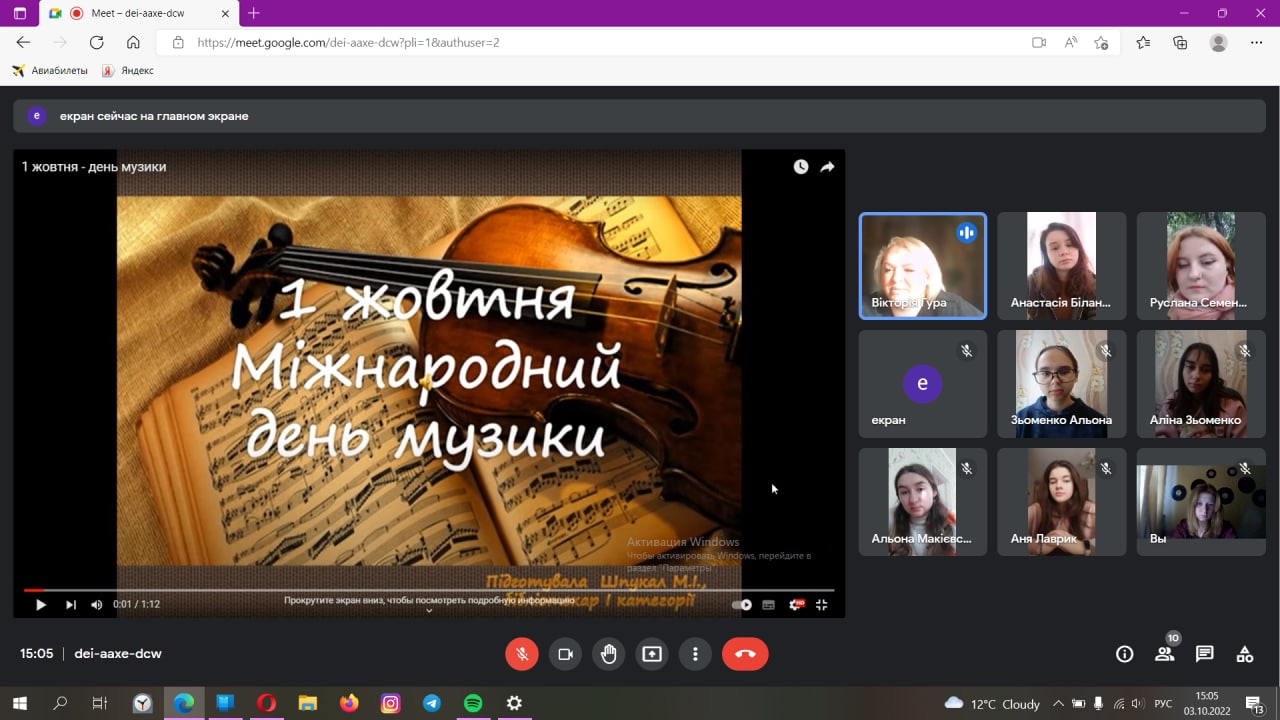The height and width of the screenshot is (720, 1280).
Task: Open Edge's settings and more menu
Action: point(1257,43)
